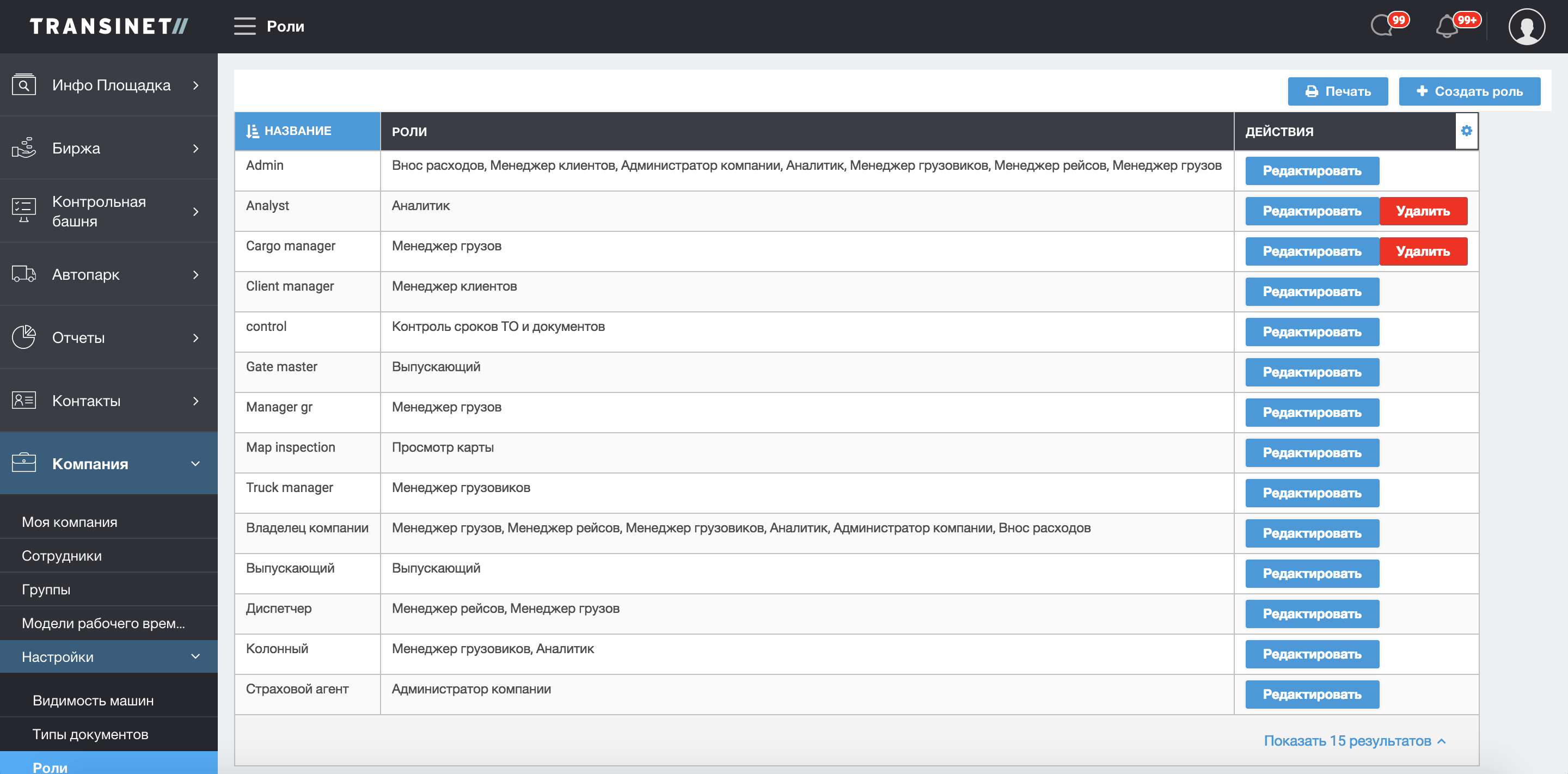Go to Типы документов menu item

click(90, 734)
